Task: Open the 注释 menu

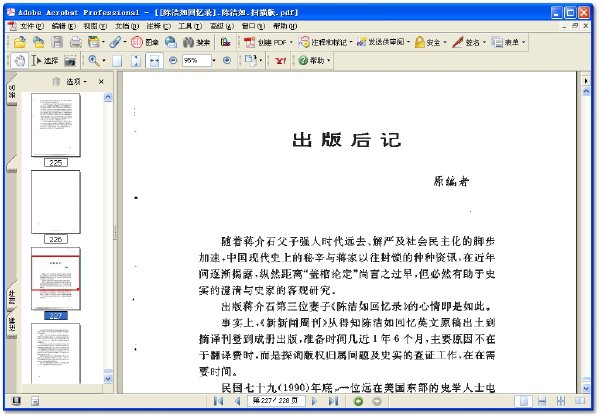Action: 158,26
